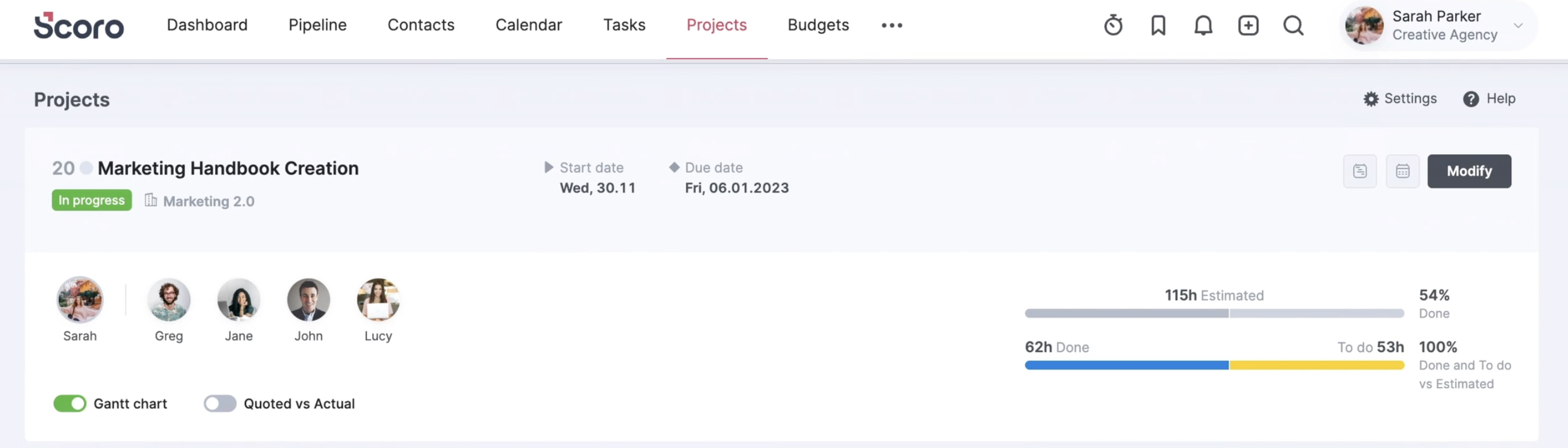1568x448 pixels.
Task: Click the project status dot beside 20
Action: (x=87, y=168)
